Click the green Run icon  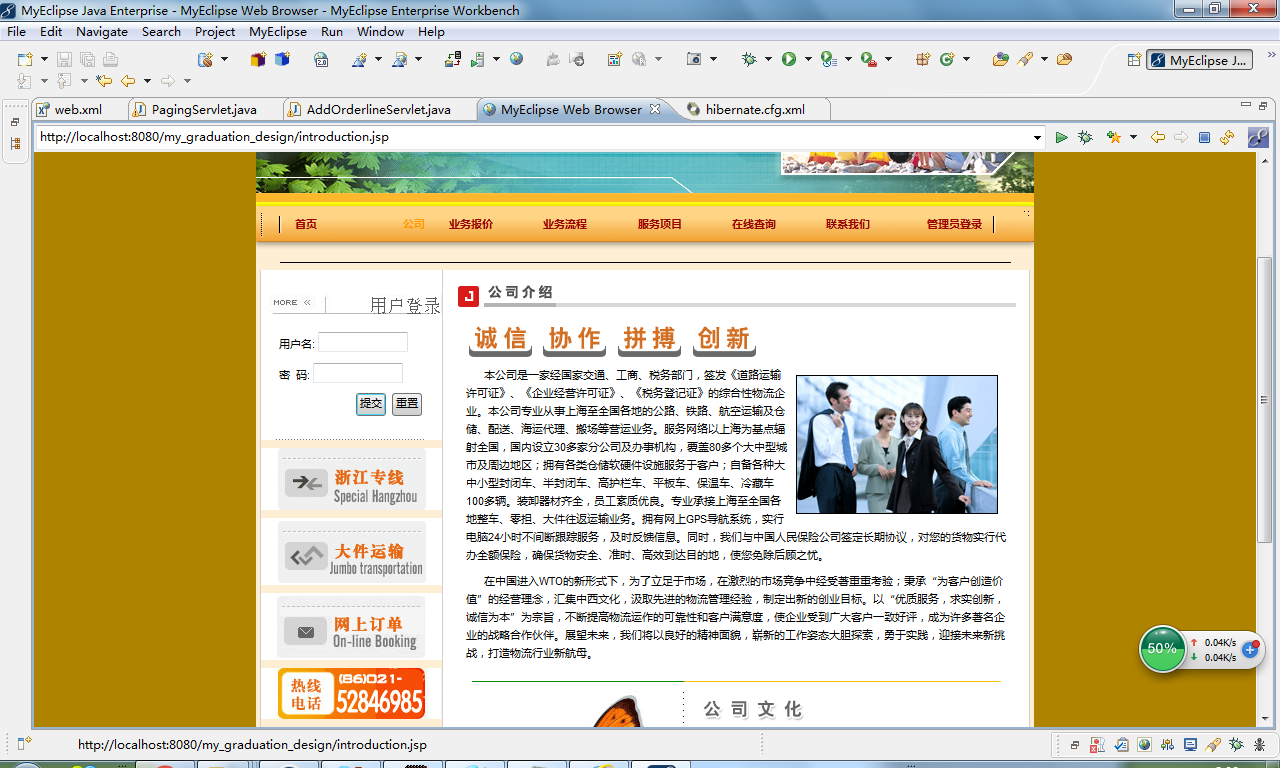(x=789, y=60)
